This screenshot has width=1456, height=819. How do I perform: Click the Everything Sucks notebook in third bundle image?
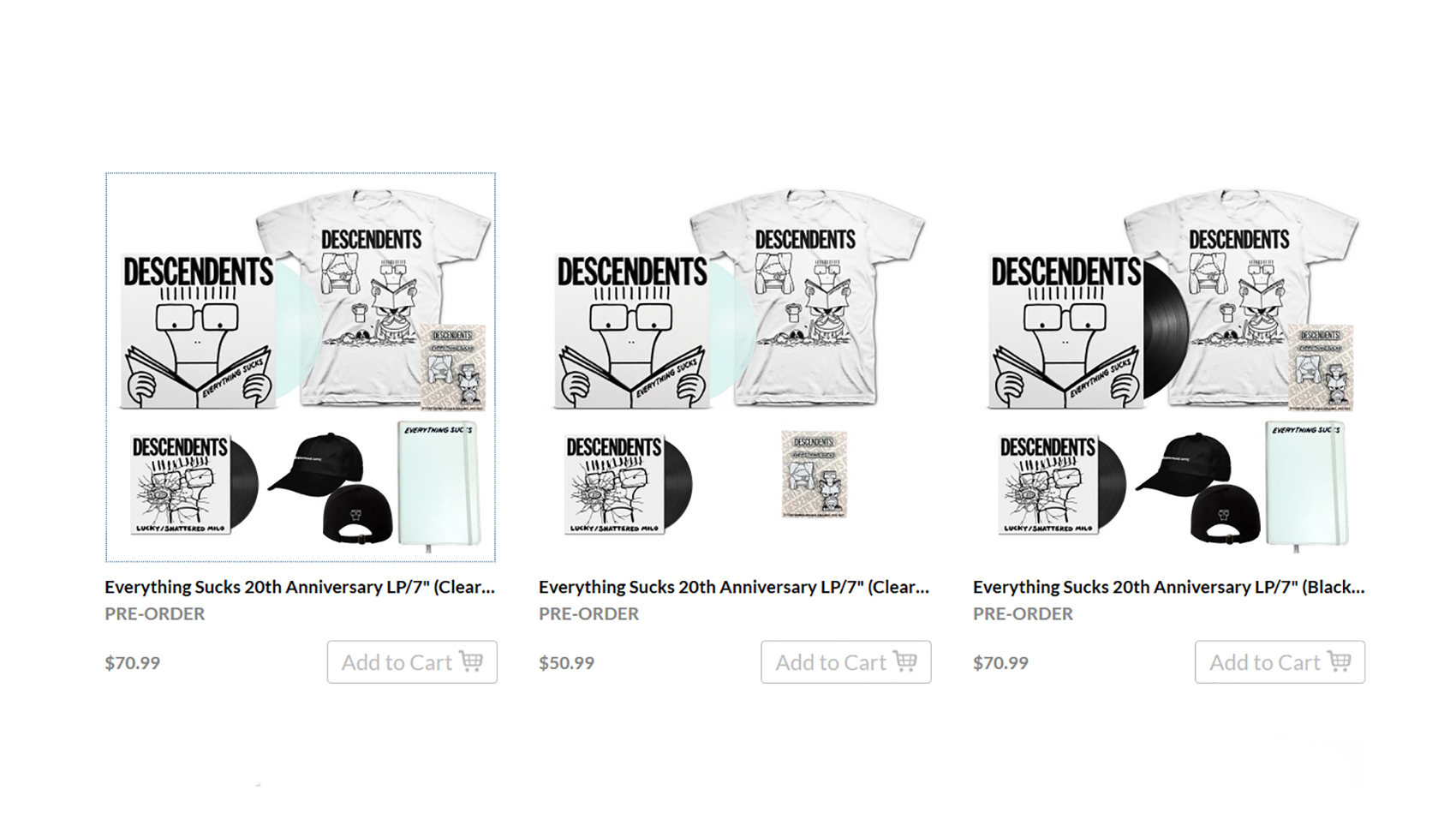click(1306, 484)
